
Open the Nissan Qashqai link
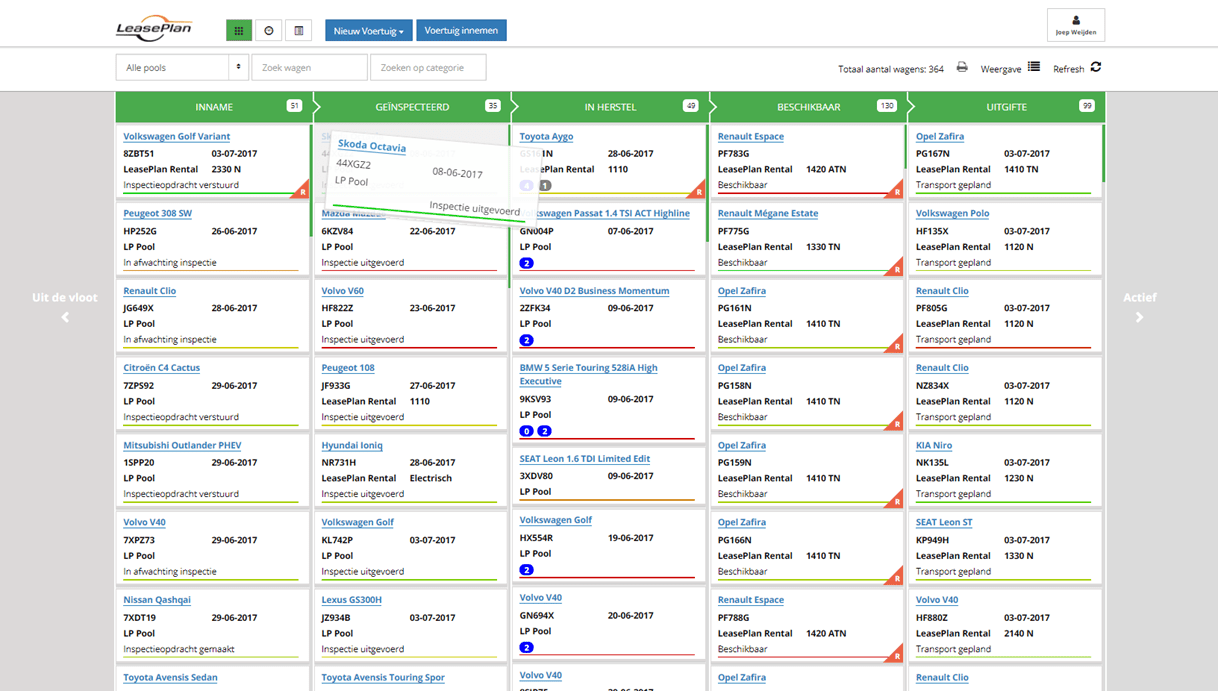pyautogui.click(x=157, y=600)
